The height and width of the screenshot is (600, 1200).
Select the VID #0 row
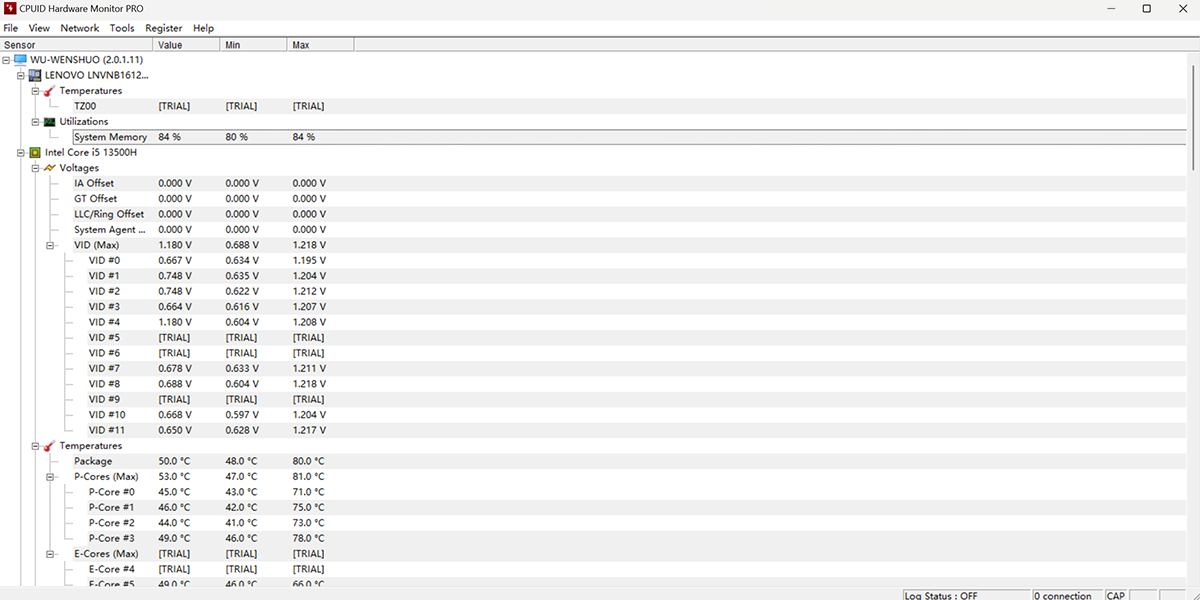click(x=637, y=260)
